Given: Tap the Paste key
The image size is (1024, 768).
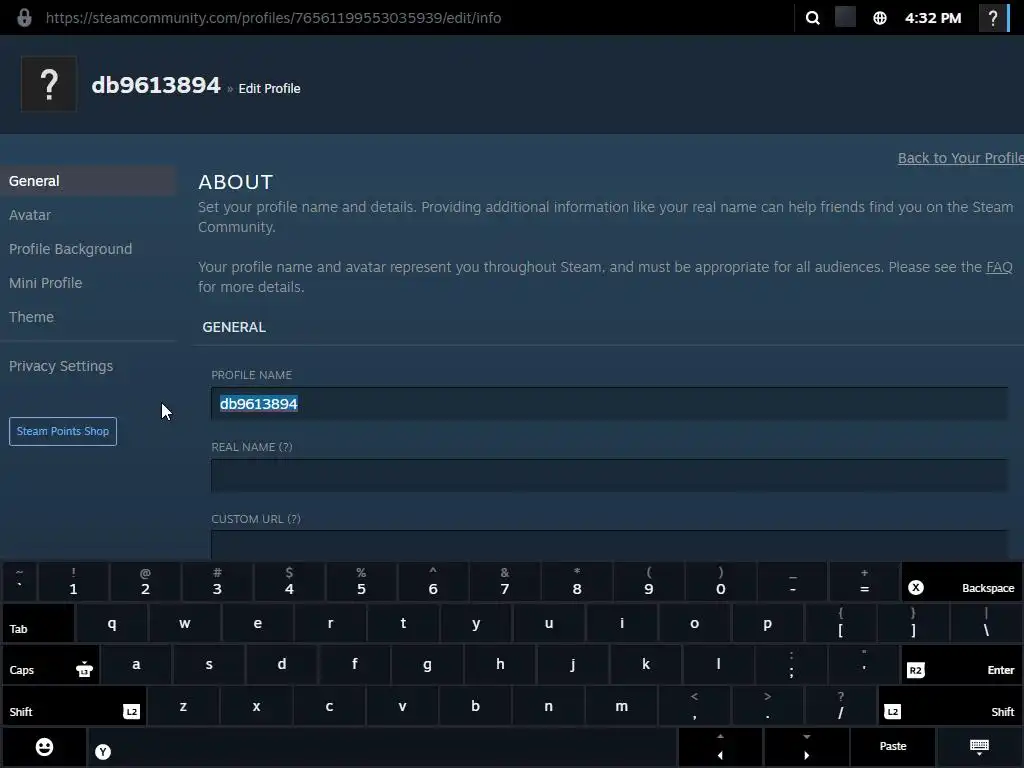Looking at the screenshot, I should 893,747.
